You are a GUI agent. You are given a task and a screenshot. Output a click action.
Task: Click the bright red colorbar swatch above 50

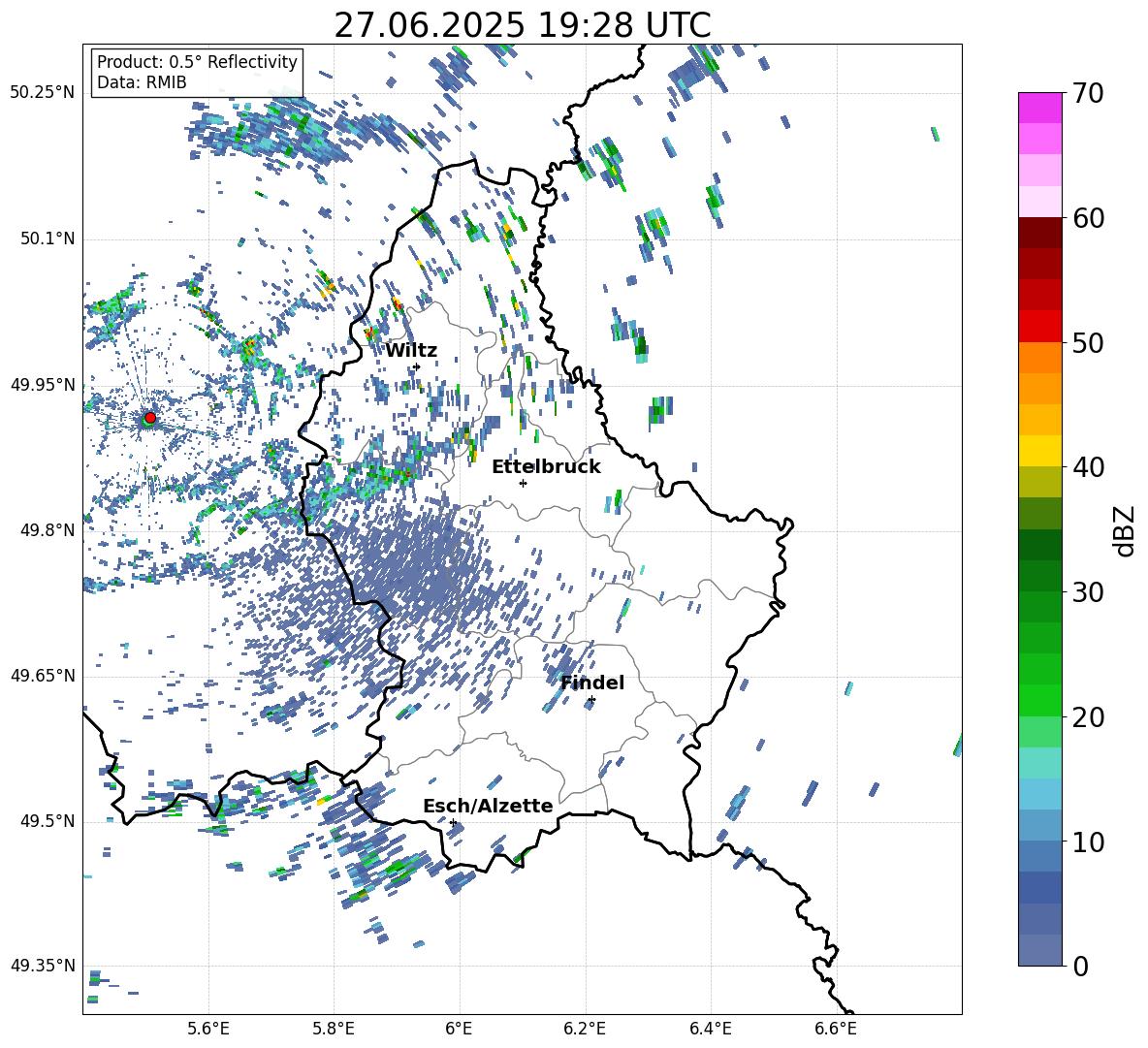click(x=1039, y=327)
